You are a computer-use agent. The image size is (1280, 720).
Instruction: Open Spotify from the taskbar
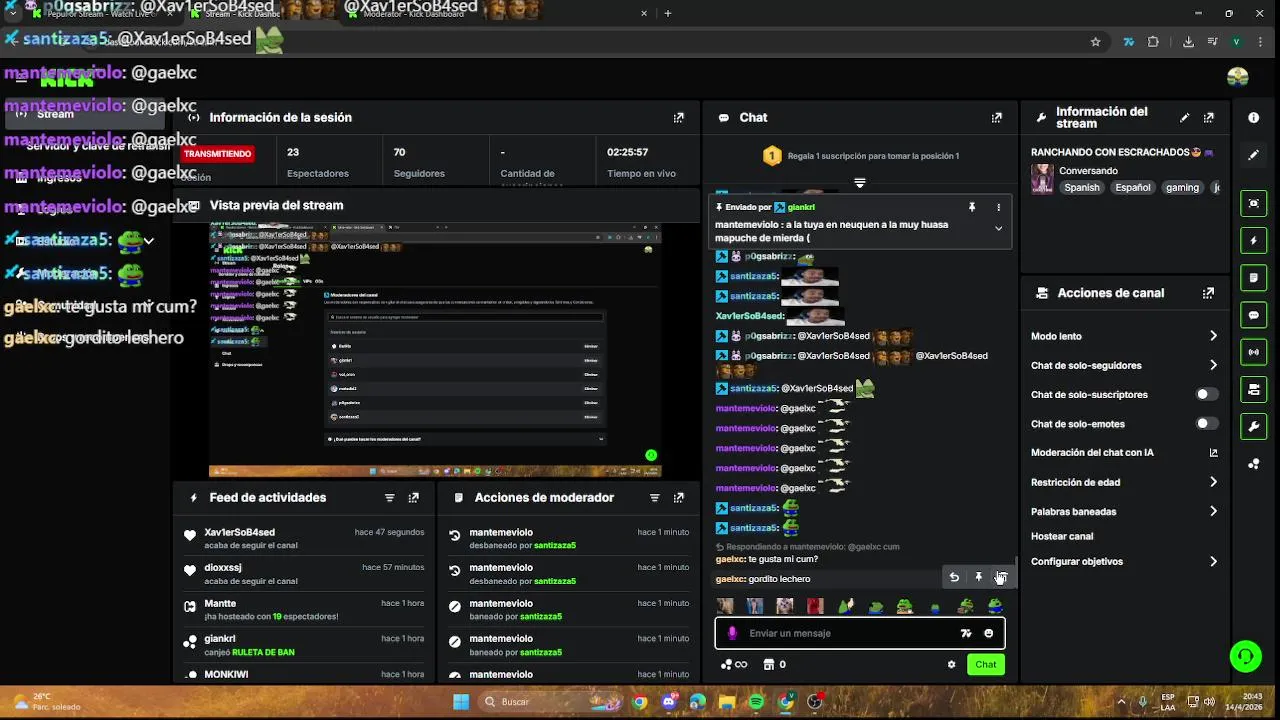(x=756, y=702)
